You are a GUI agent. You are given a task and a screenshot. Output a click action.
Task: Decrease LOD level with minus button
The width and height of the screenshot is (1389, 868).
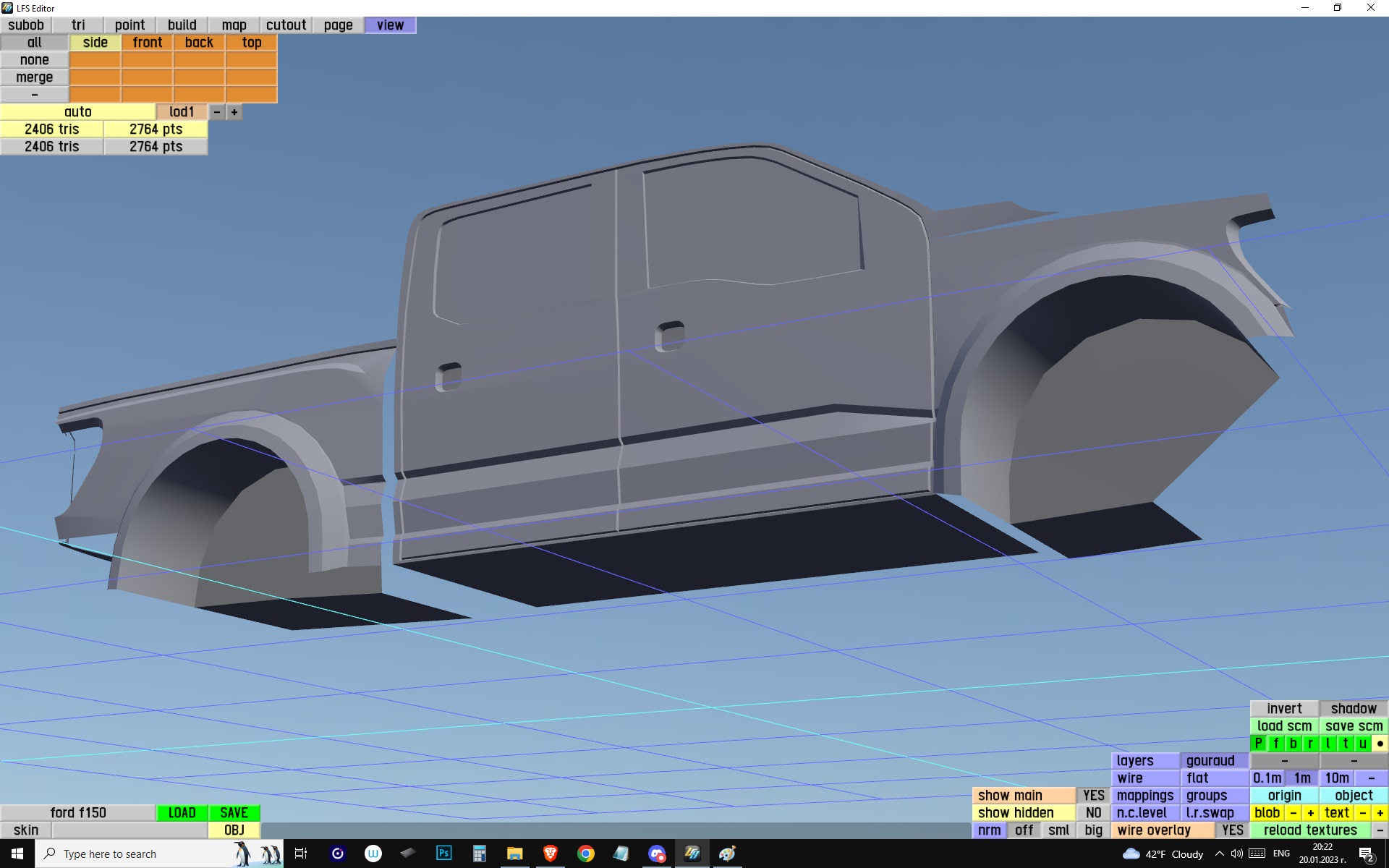(216, 112)
